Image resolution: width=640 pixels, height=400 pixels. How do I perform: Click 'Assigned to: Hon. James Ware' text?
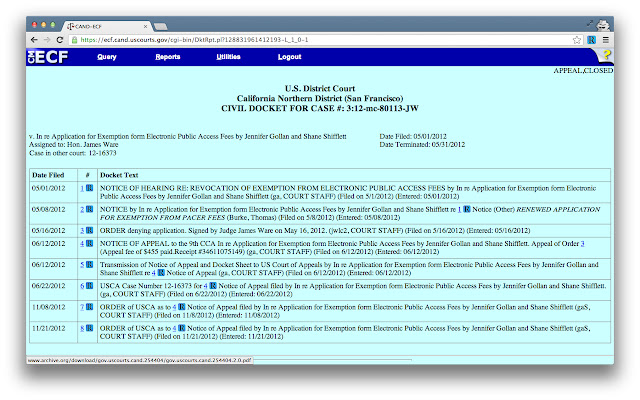(x=73, y=144)
